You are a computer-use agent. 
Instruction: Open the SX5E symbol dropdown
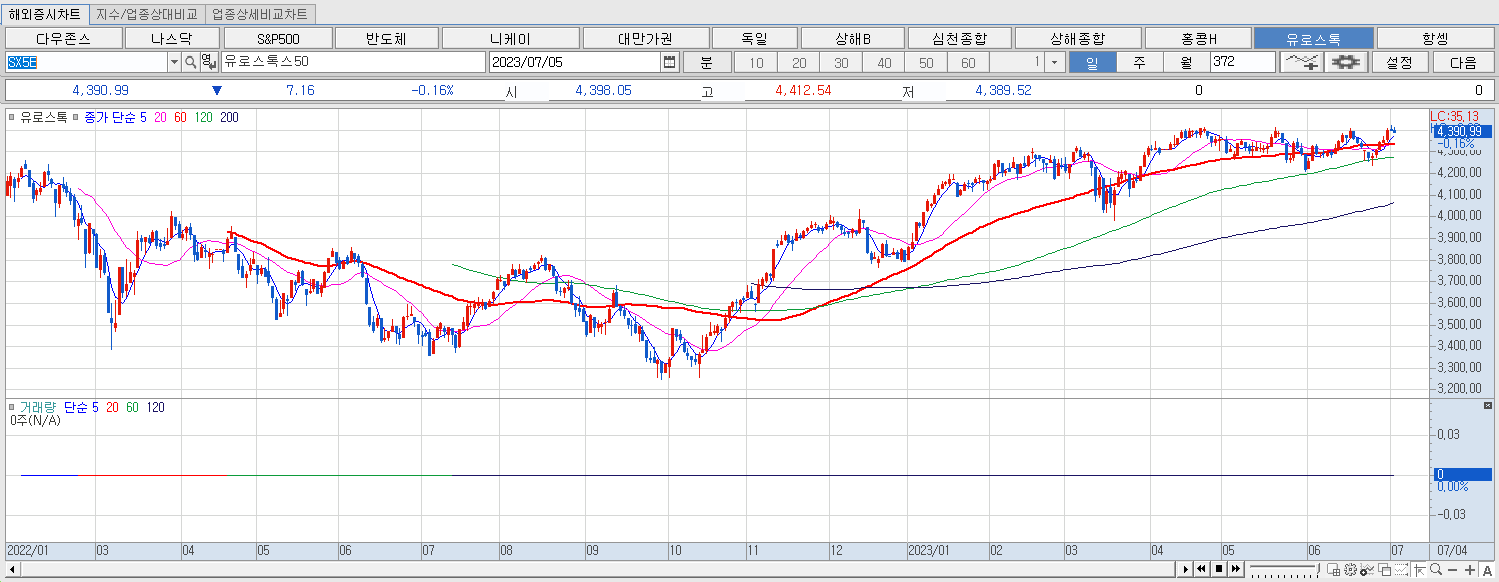[x=174, y=61]
